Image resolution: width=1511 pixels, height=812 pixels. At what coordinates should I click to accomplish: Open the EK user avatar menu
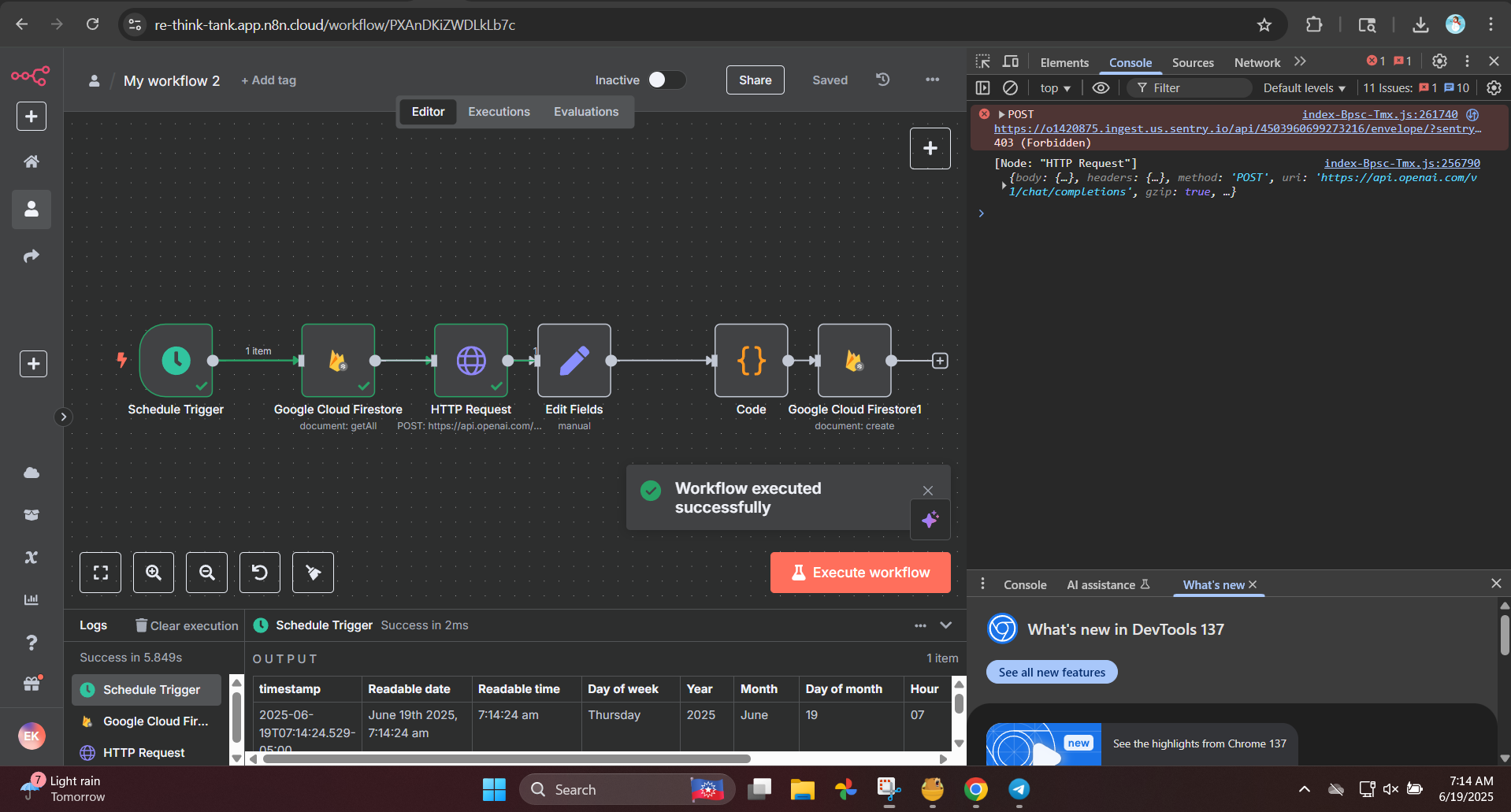coord(32,736)
